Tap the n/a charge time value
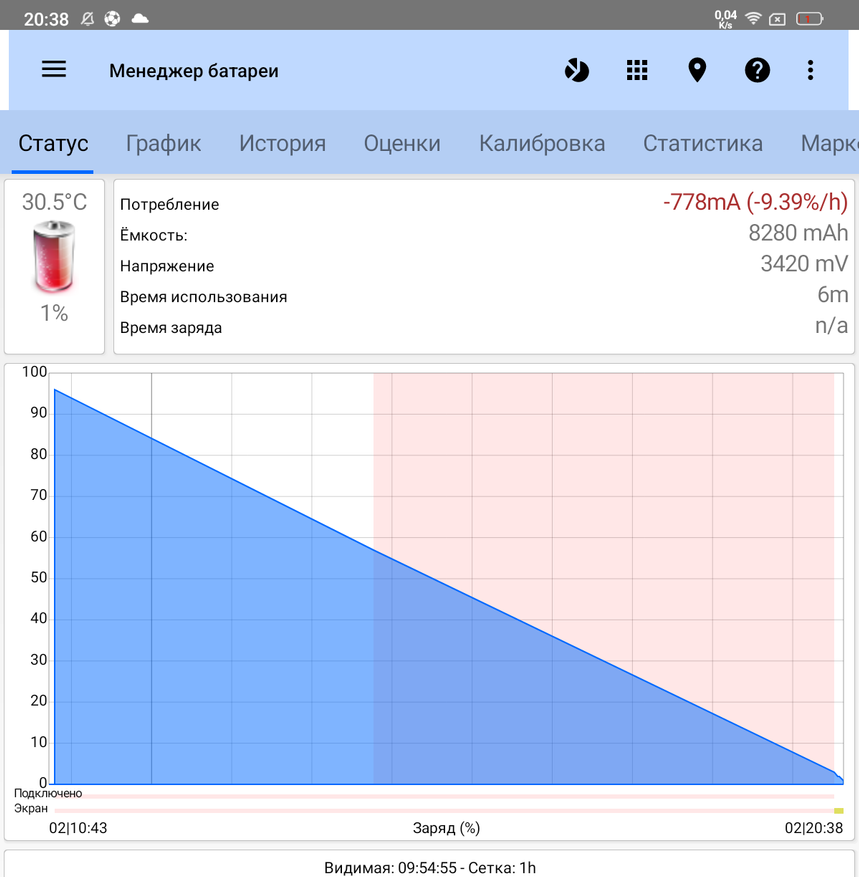 pyautogui.click(x=831, y=325)
